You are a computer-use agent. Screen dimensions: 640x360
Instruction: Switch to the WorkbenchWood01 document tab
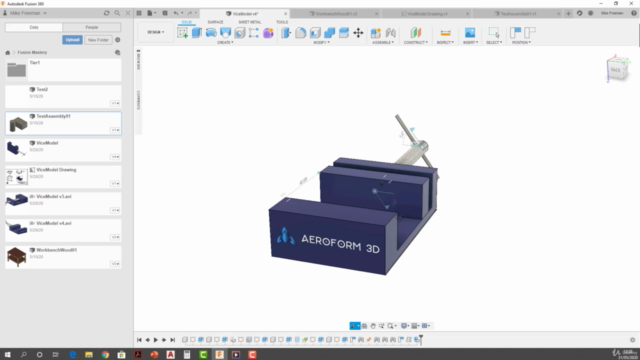(336, 13)
